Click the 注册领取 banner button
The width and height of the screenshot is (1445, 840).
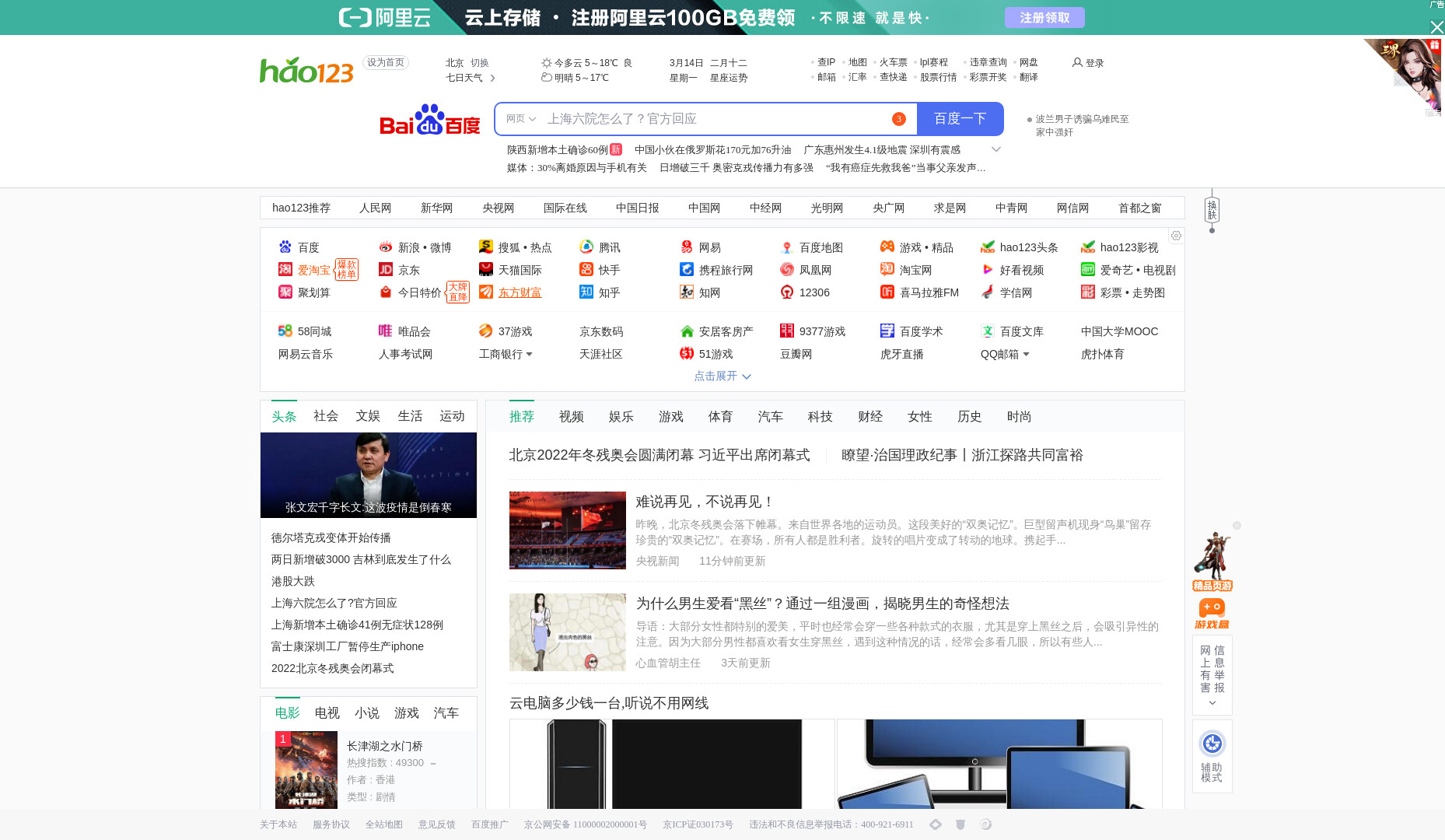tap(1044, 17)
